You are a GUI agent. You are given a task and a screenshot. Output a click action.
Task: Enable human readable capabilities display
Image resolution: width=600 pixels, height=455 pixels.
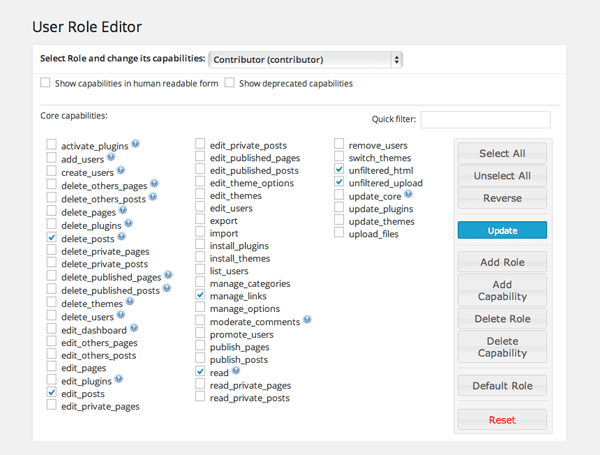[45, 83]
